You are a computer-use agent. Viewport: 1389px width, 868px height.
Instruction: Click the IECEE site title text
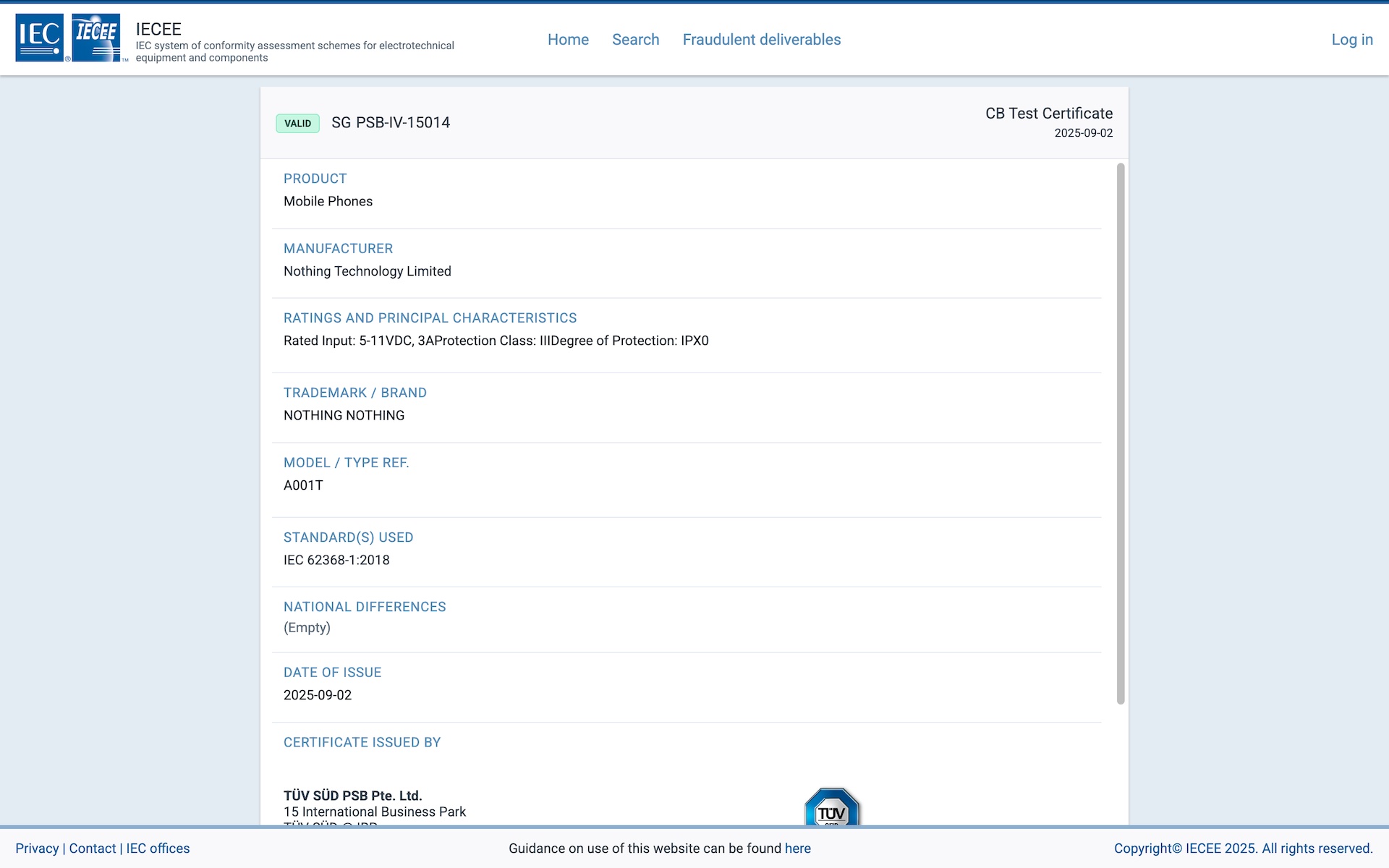click(158, 29)
